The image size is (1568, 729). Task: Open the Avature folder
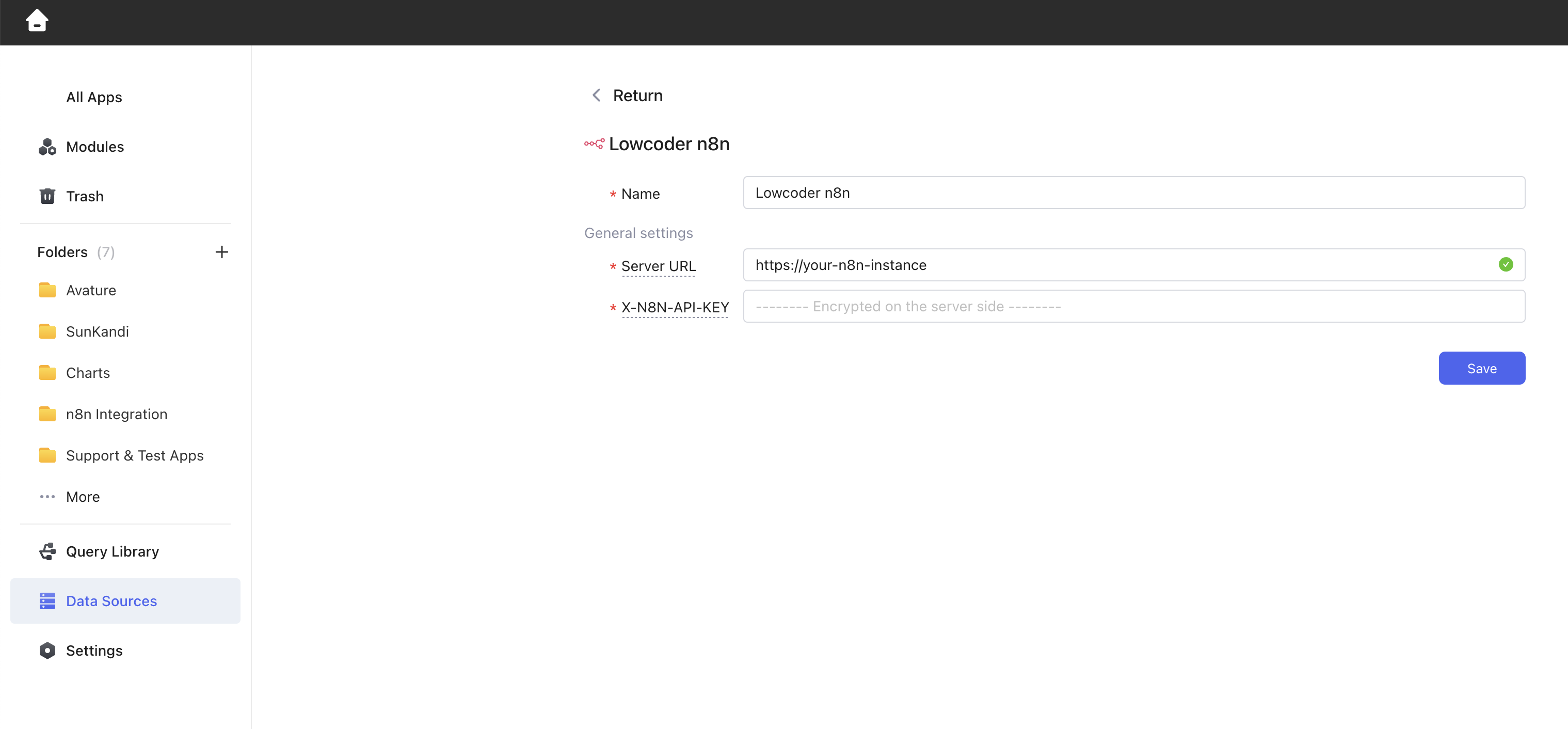(91, 291)
